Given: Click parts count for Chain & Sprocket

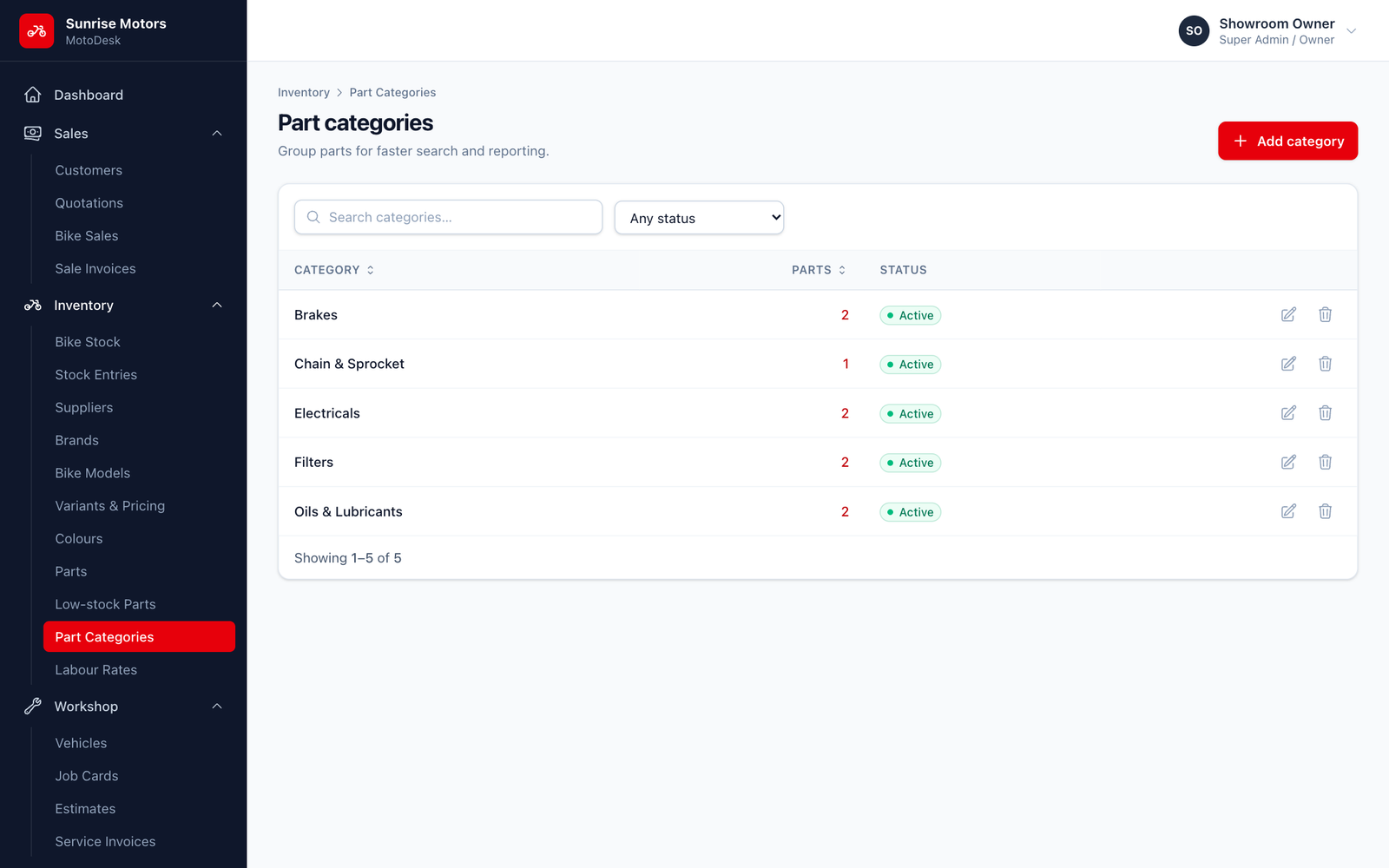Looking at the screenshot, I should click(846, 364).
